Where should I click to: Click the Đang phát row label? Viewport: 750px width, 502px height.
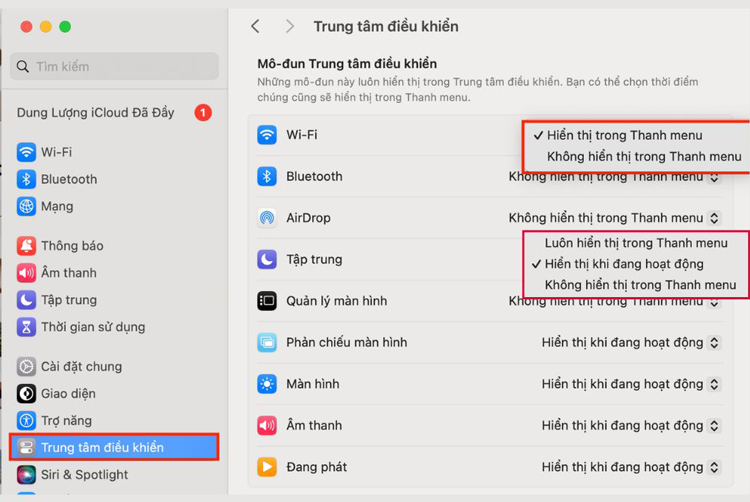click(x=317, y=467)
